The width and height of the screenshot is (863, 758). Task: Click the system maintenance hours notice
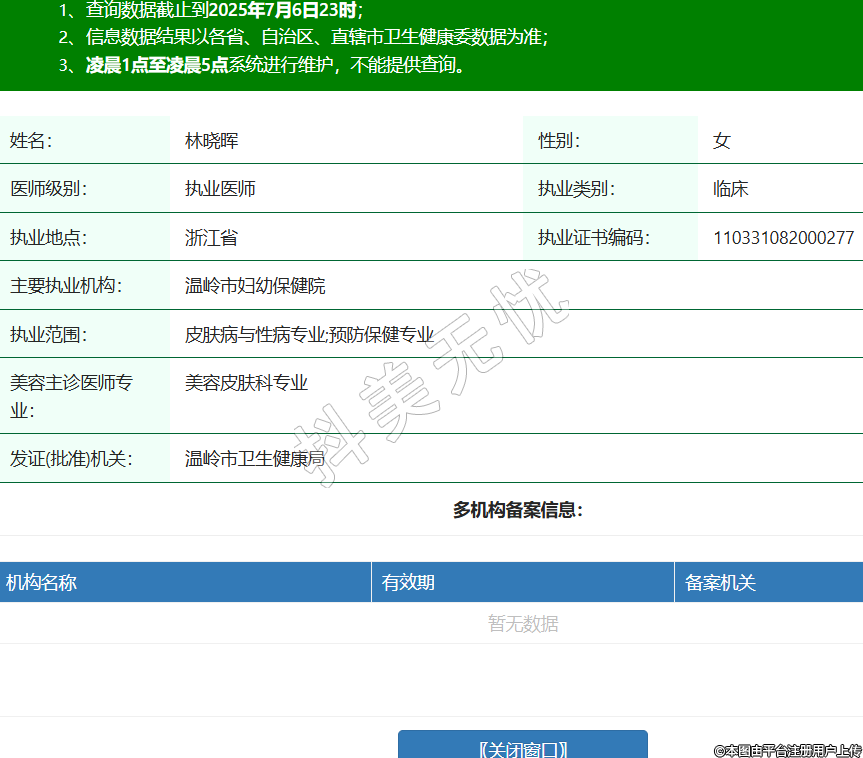[275, 66]
